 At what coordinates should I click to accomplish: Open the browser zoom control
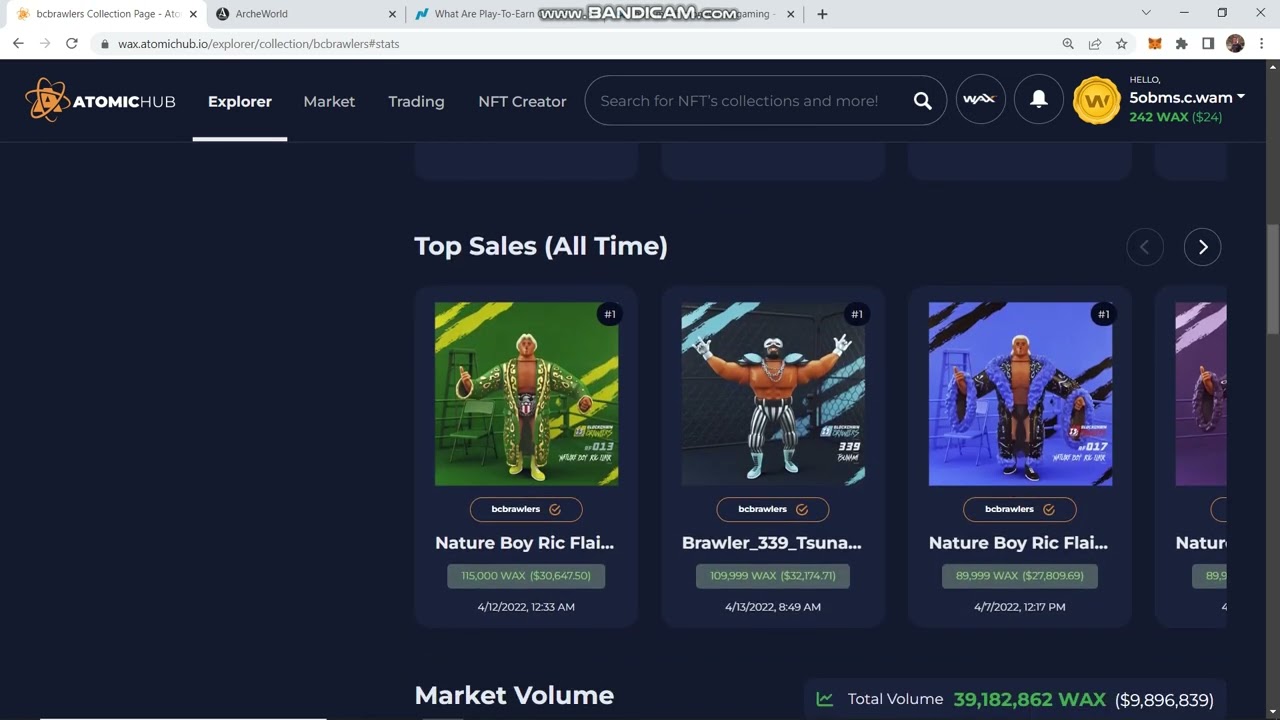(1068, 44)
